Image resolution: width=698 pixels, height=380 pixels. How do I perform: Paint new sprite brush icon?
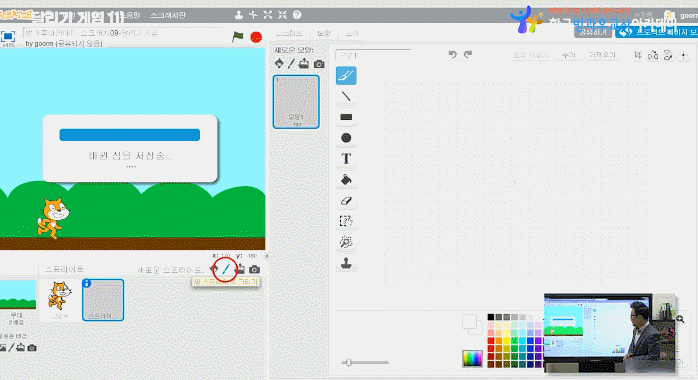(226, 269)
